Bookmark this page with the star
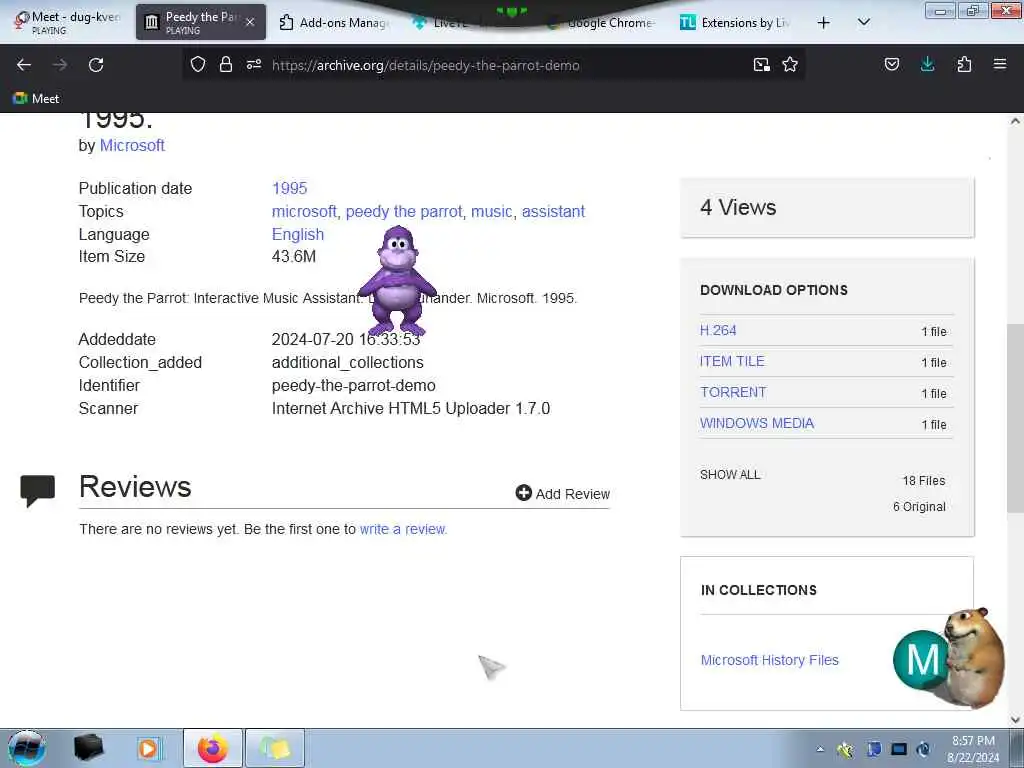This screenshot has width=1024, height=768. (x=790, y=64)
